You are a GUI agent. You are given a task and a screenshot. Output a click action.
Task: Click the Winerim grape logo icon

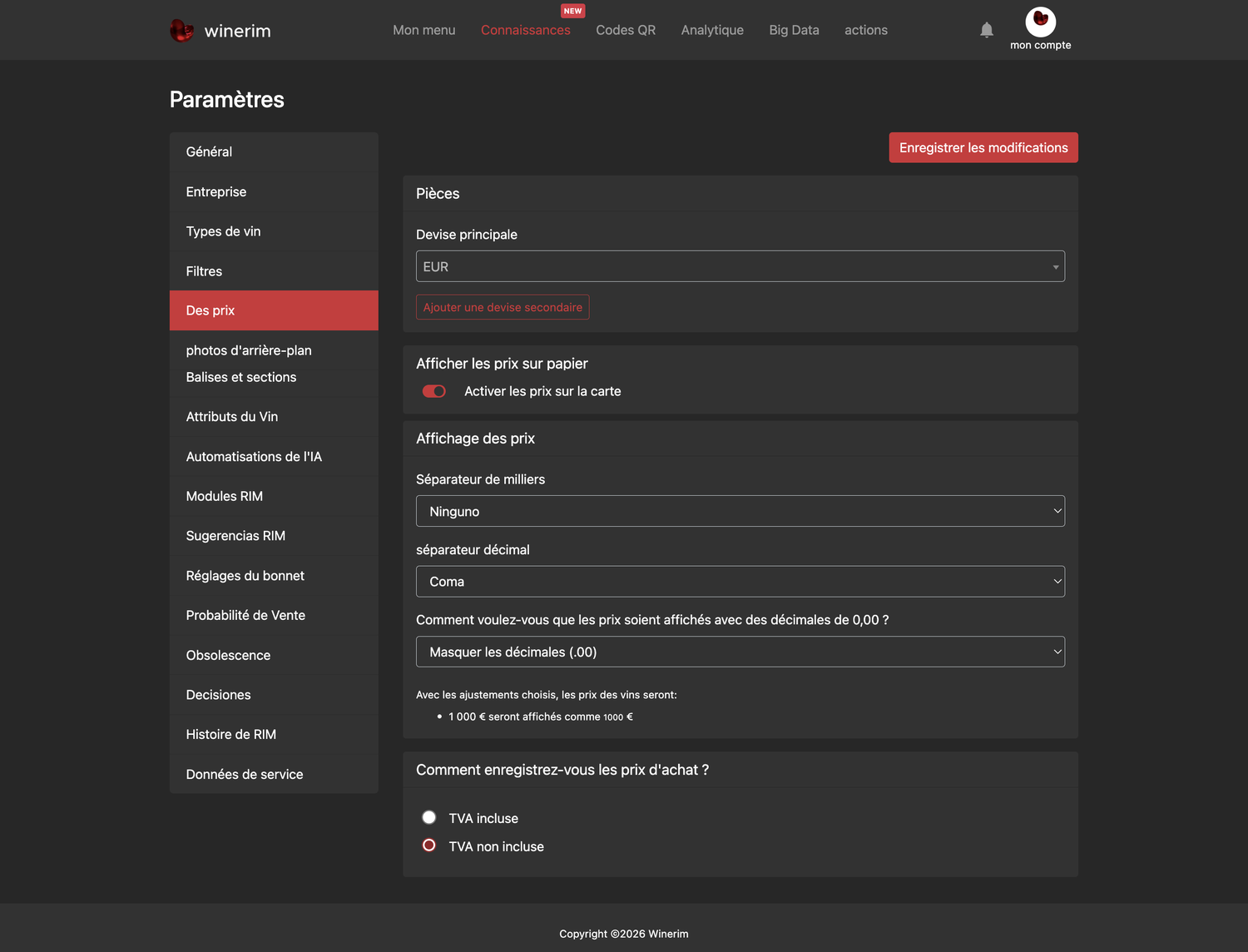tap(181, 30)
